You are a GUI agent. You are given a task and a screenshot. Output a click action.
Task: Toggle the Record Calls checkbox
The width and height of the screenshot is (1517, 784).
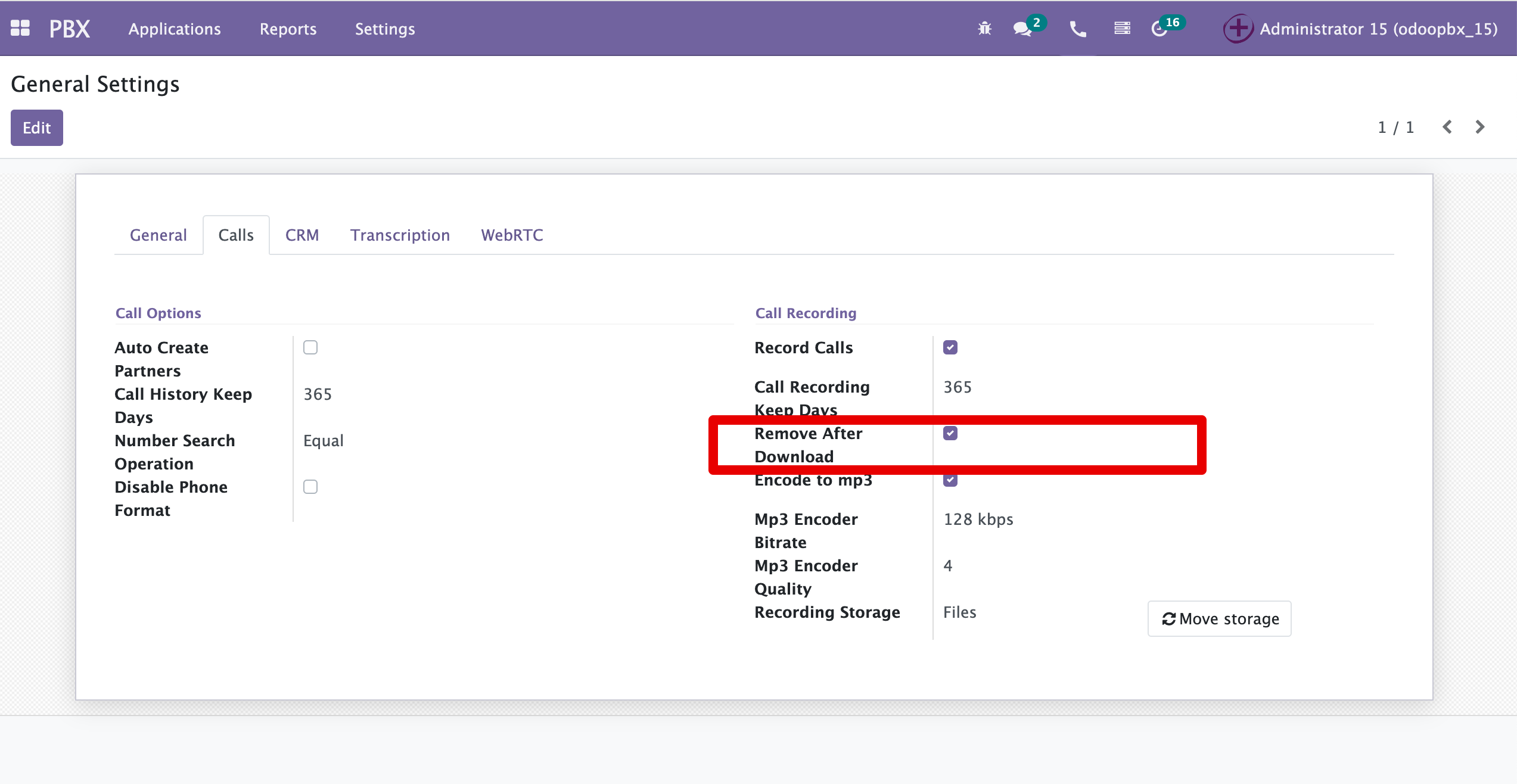coord(950,347)
